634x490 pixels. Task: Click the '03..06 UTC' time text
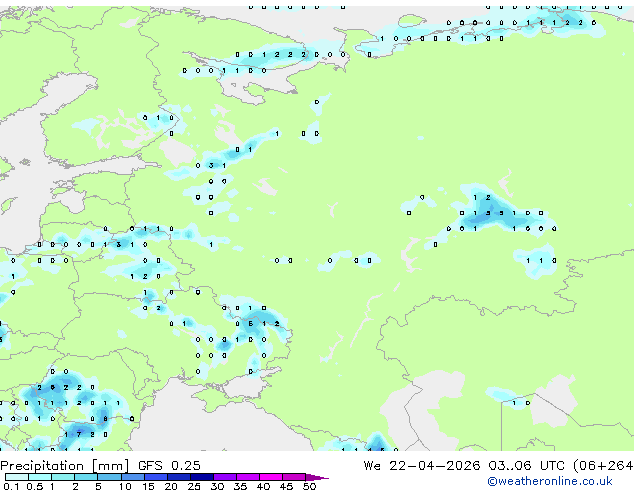click(526, 466)
